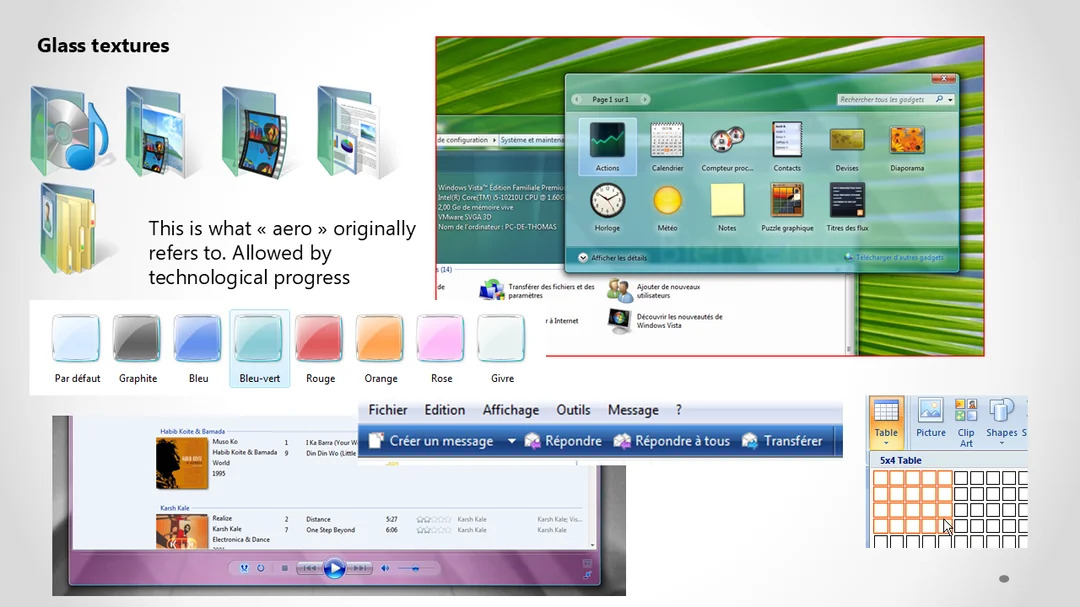Choose the Graphite glass color
Viewport: 1080px width, 607px height.
click(x=137, y=349)
